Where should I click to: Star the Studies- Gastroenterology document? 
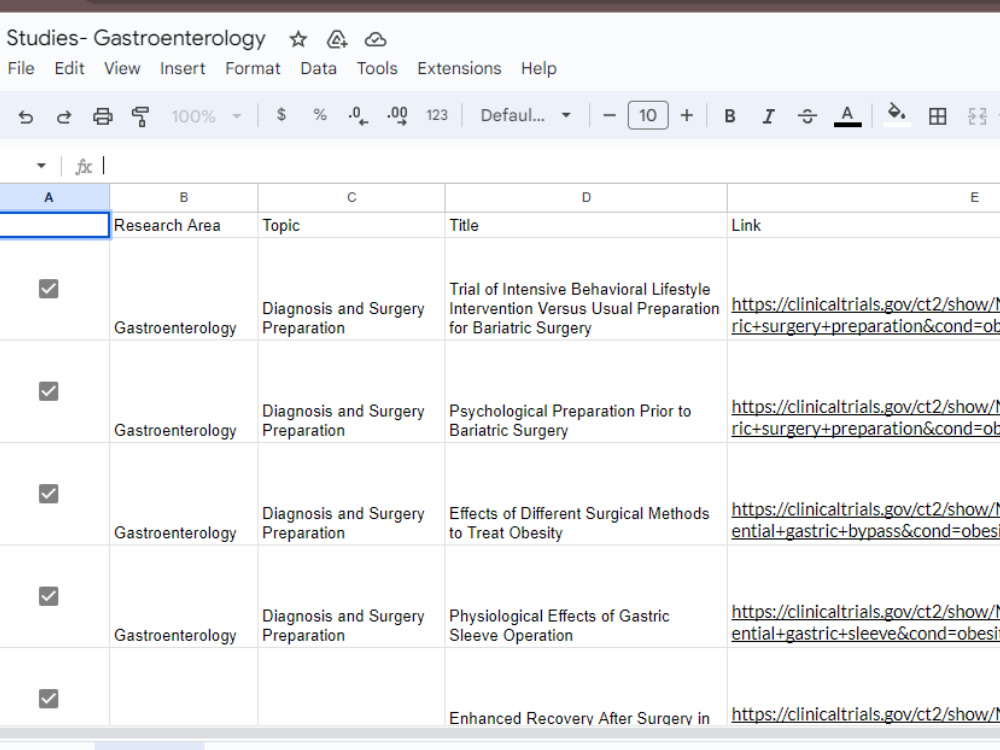[298, 40]
